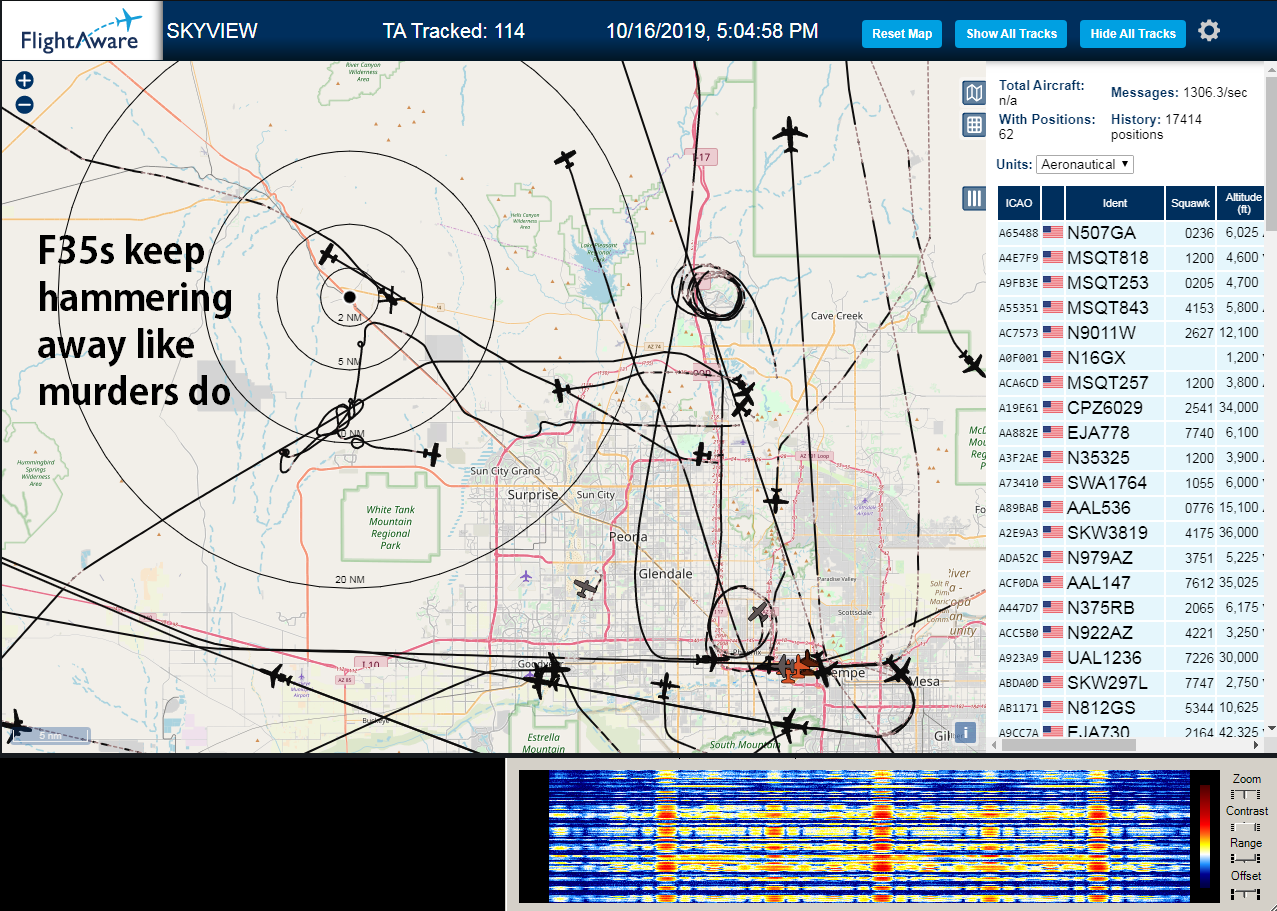Screen dimensions: 1277x911
Task: Select the SKW297L aircraft row
Action: [1131, 682]
